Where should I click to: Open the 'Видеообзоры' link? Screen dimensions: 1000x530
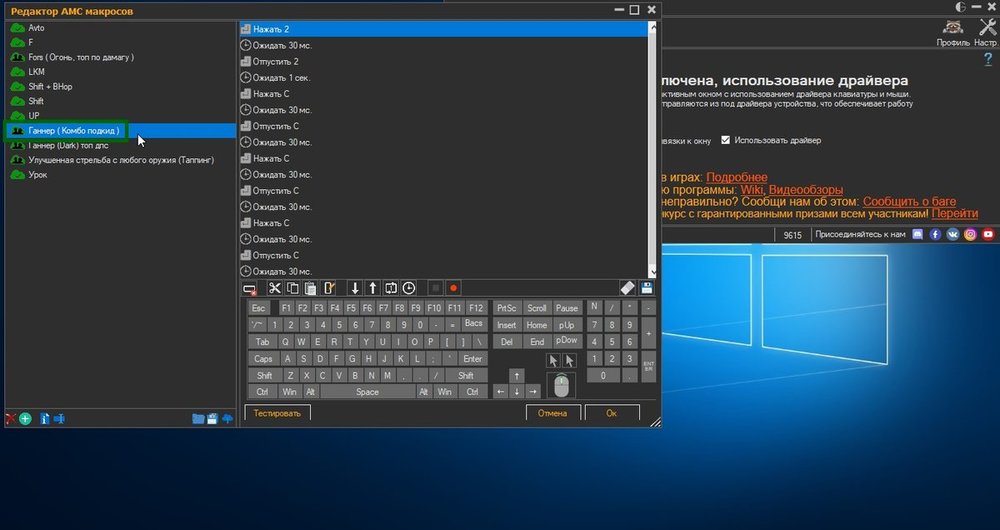pos(805,190)
